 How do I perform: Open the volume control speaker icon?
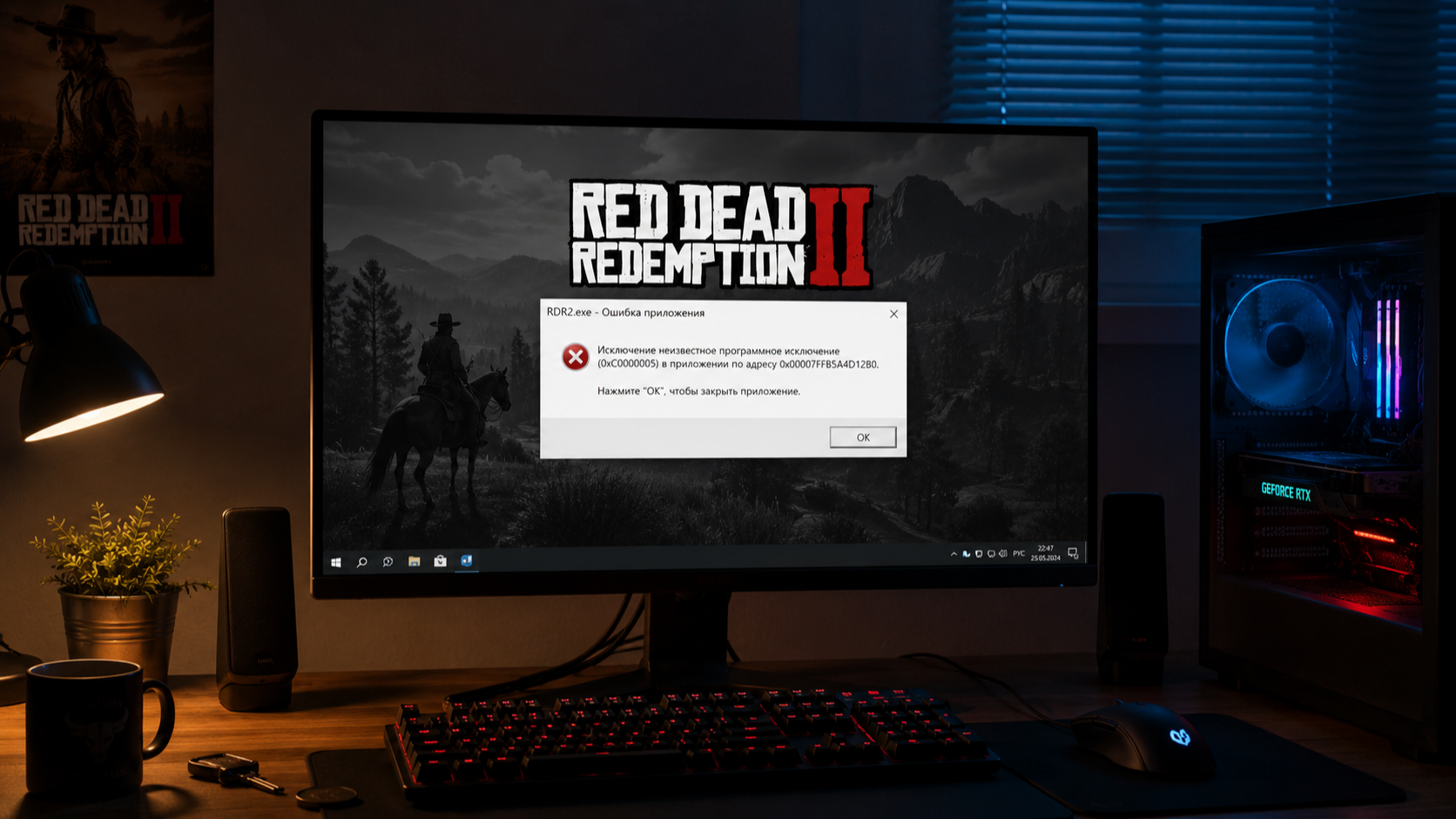pyautogui.click(x=1003, y=554)
